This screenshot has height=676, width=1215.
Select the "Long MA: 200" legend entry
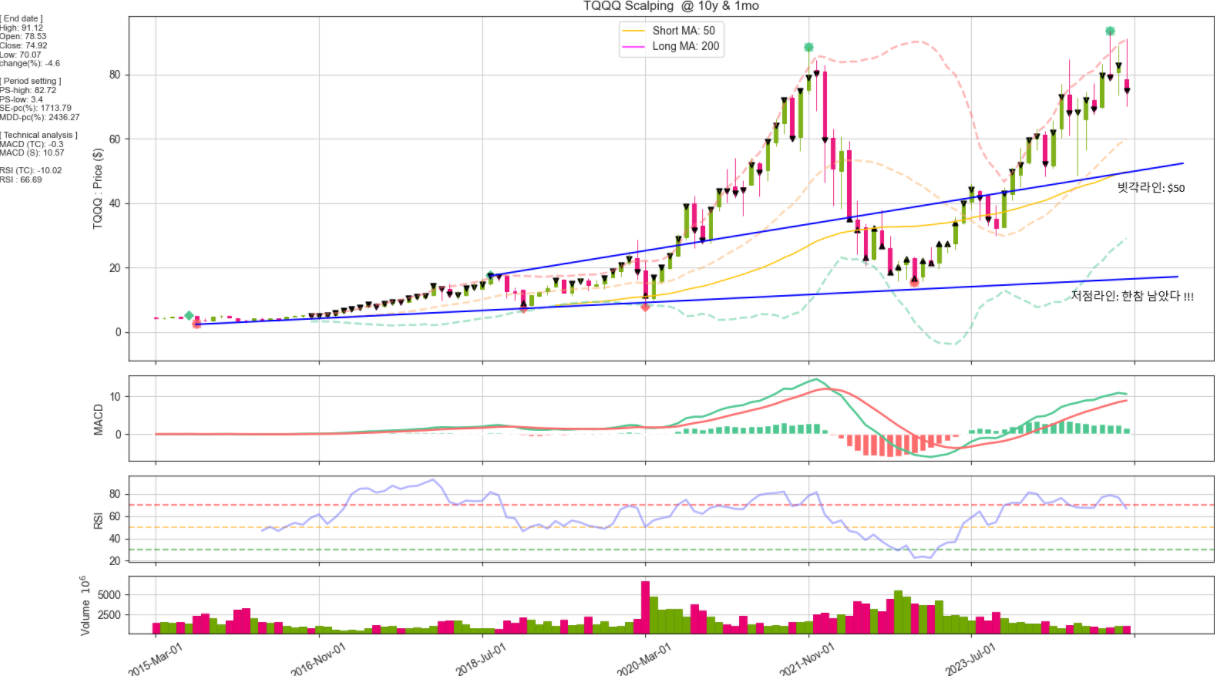point(687,46)
